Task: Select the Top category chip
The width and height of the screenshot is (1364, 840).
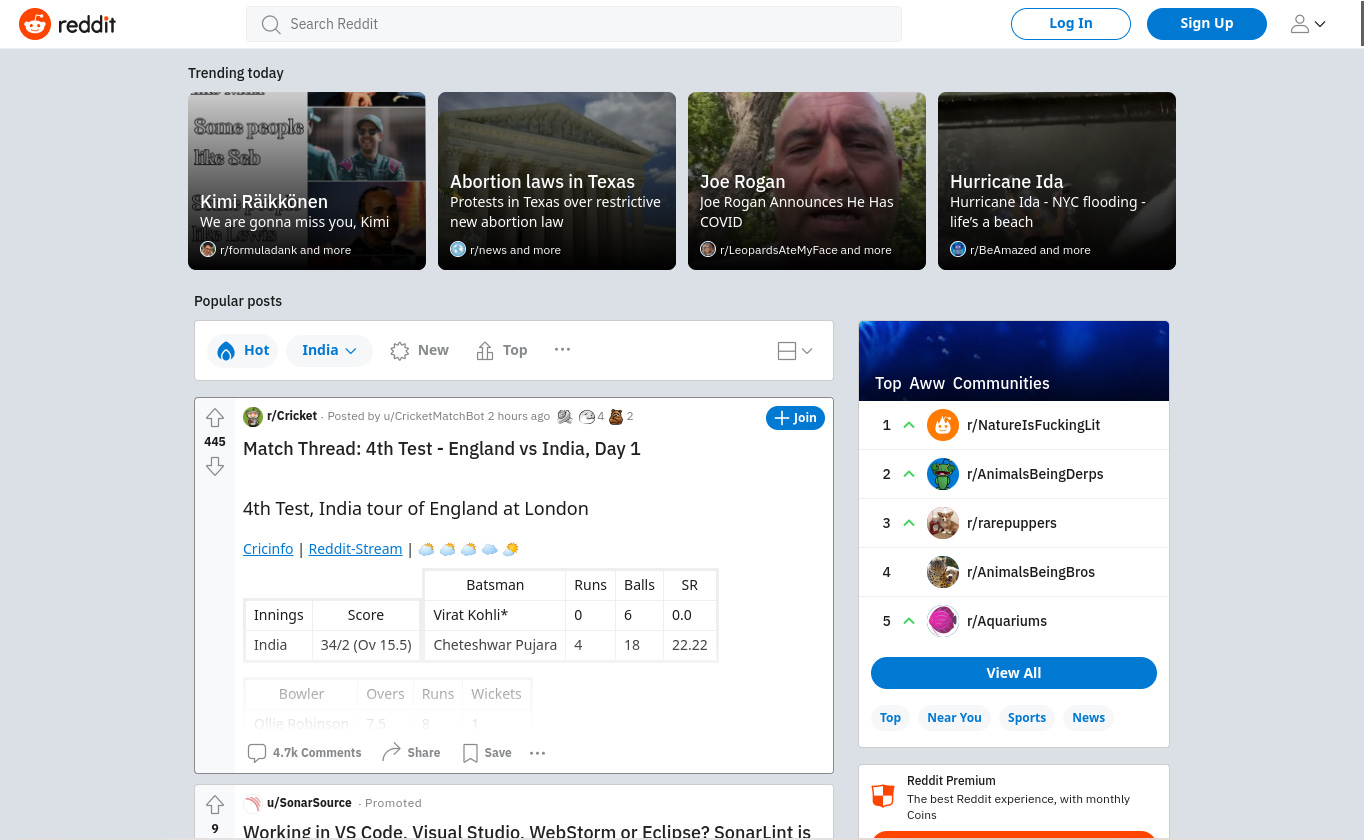Action: click(x=890, y=718)
